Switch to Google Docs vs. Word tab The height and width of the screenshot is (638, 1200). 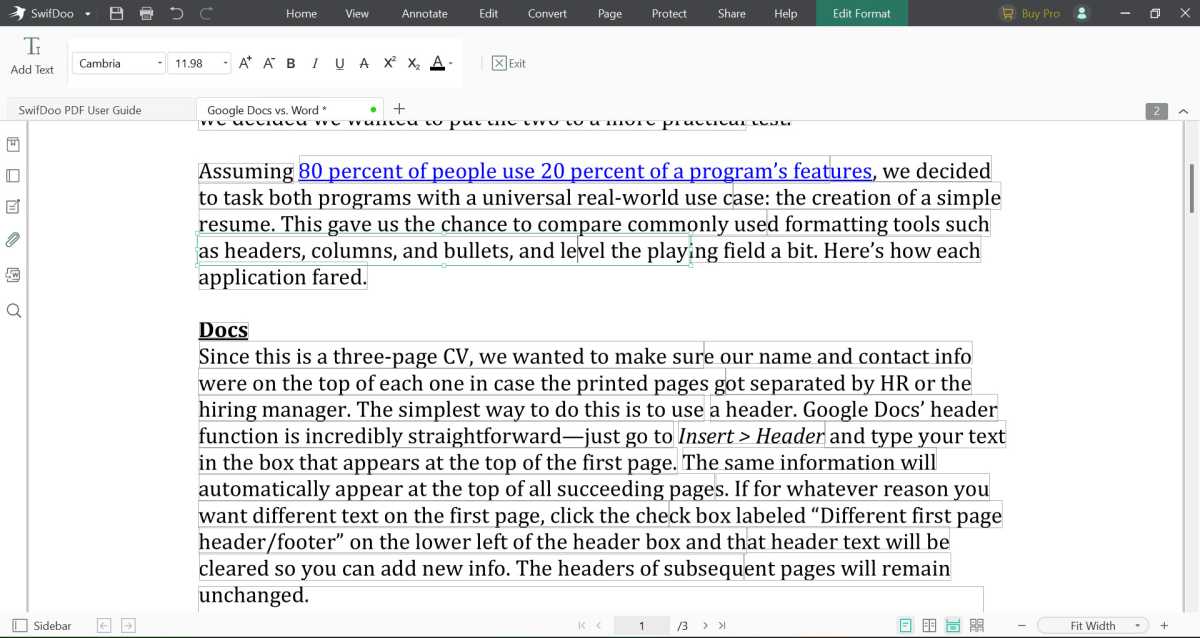coord(290,110)
